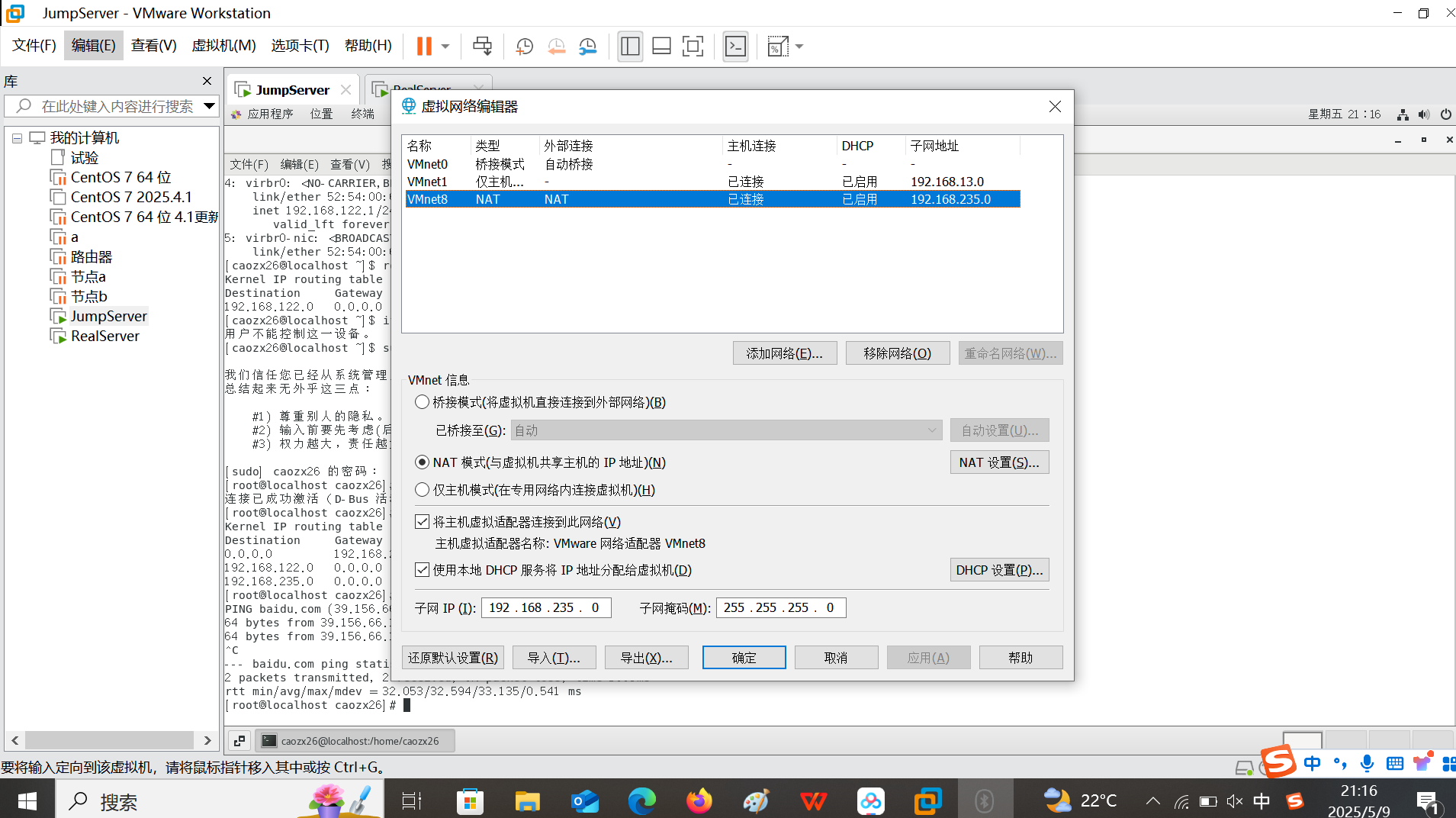1456x818 pixels.
Task: Toggle 将主机虚拟适配器连接到此网络 checkbox
Action: 422,522
